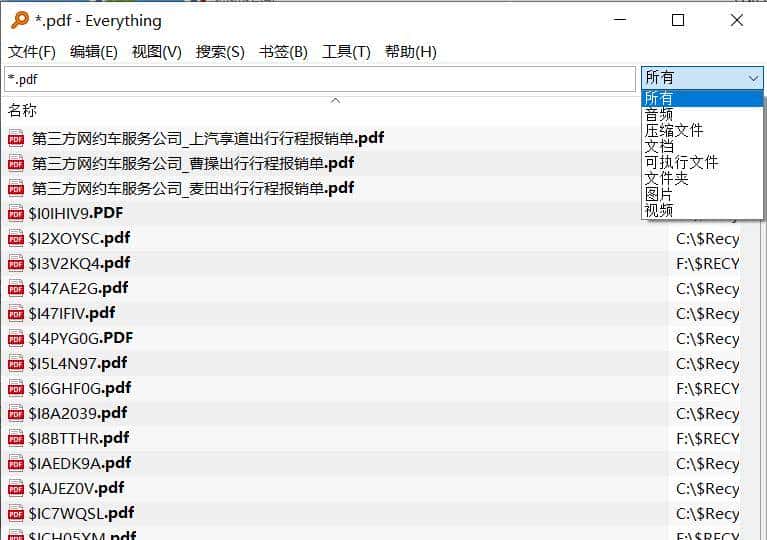Select 压缩文件 filter option
The width and height of the screenshot is (767, 540).
702,131
